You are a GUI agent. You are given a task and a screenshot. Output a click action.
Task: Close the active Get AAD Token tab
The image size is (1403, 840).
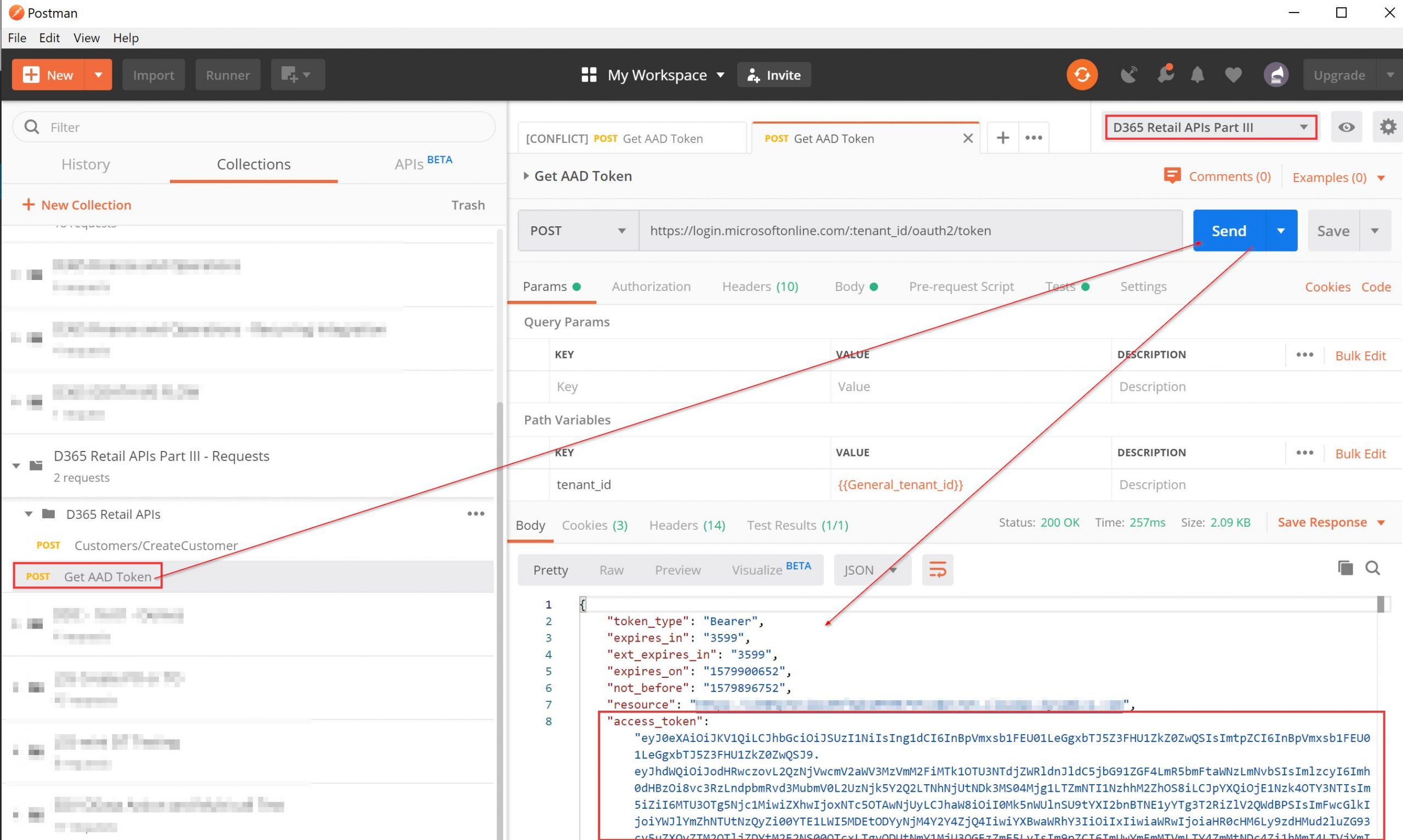pyautogui.click(x=968, y=138)
